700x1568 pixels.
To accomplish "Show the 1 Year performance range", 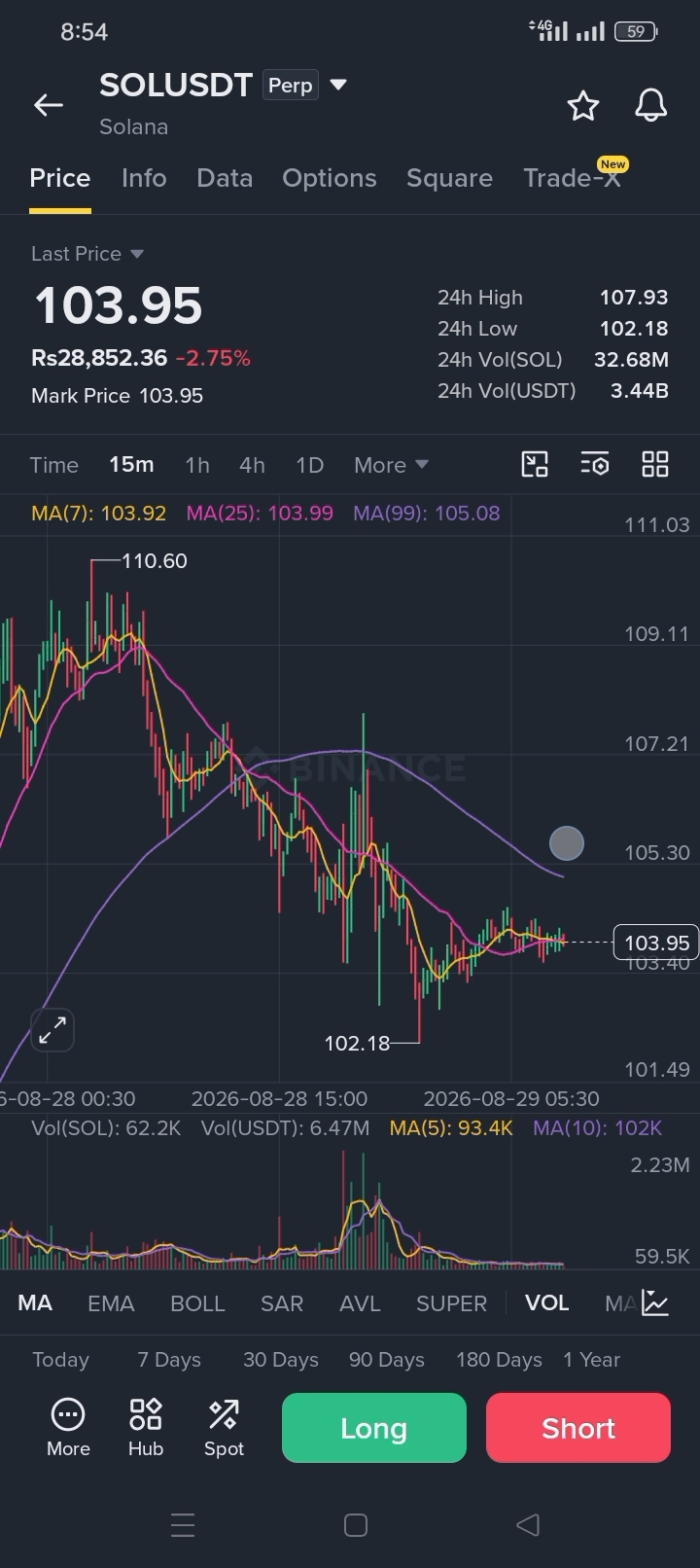I will (591, 1360).
